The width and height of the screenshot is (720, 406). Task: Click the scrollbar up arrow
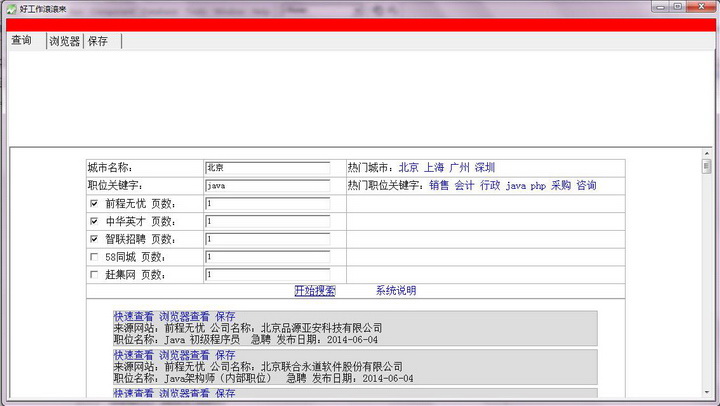pyautogui.click(x=706, y=153)
